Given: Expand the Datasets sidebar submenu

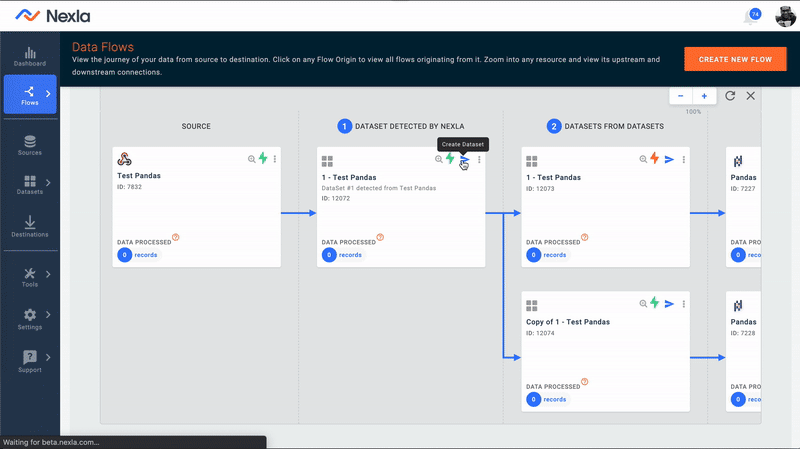Looking at the screenshot, I should coord(48,182).
